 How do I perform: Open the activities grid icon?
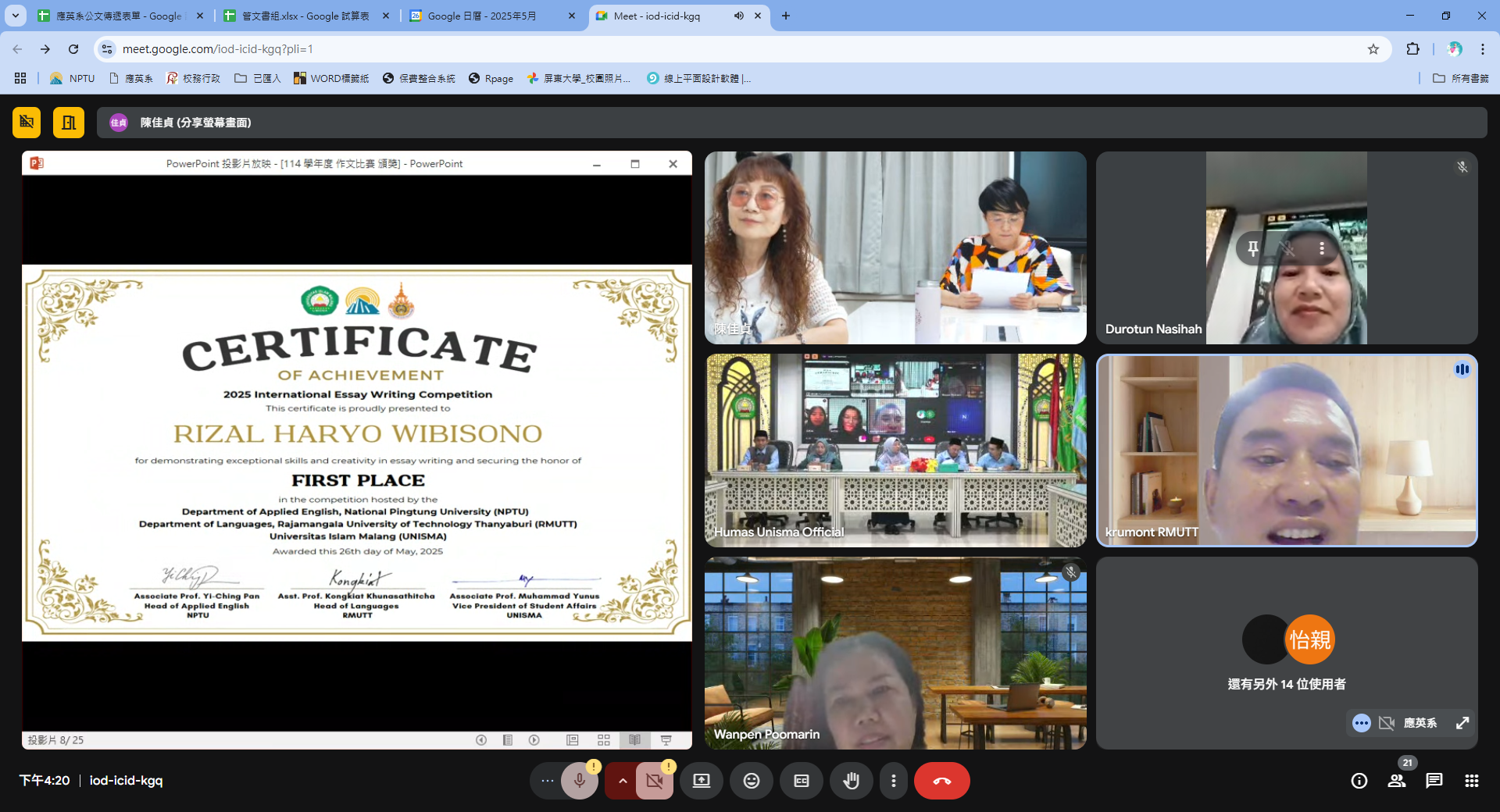[x=1472, y=781]
